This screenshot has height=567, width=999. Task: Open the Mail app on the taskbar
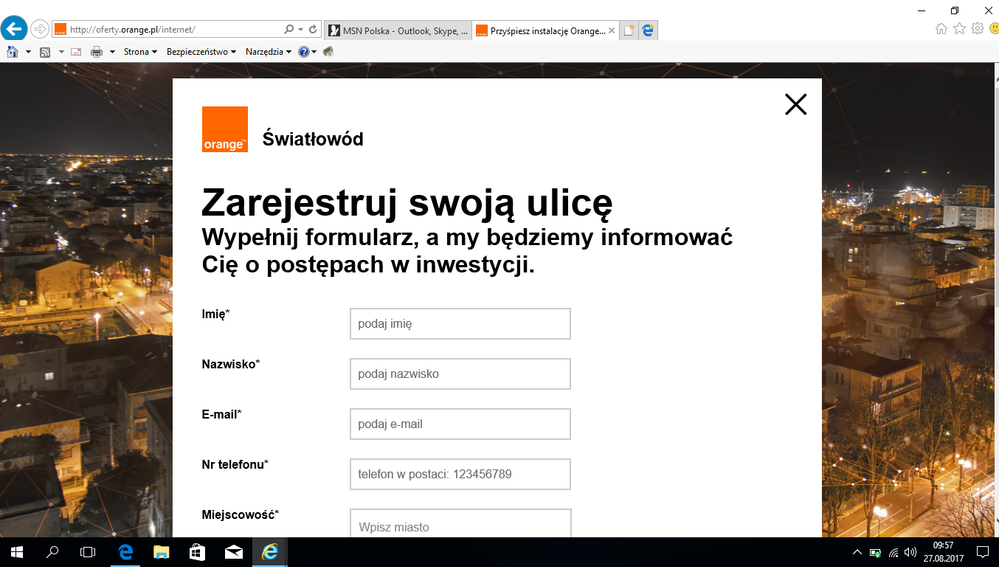coord(233,552)
